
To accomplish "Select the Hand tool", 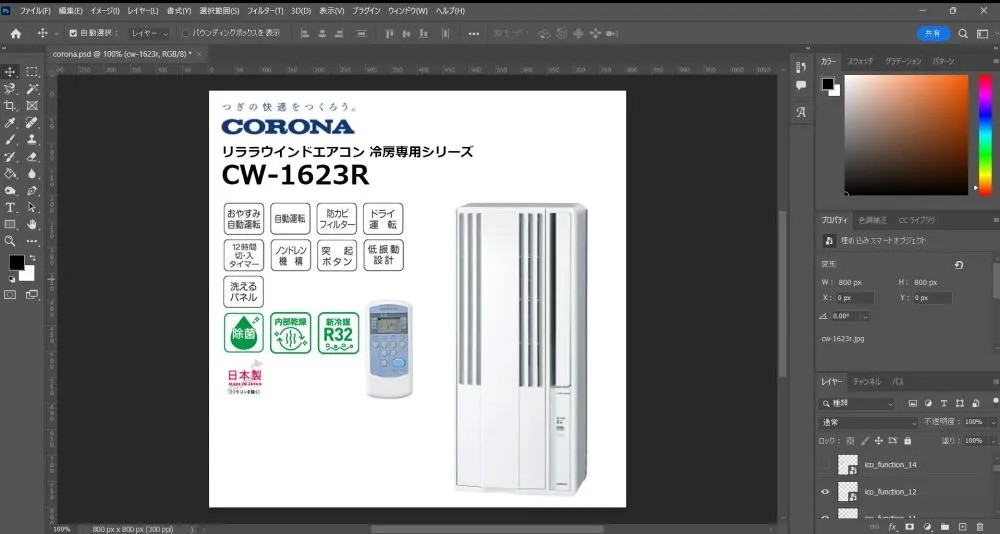I will (x=32, y=224).
